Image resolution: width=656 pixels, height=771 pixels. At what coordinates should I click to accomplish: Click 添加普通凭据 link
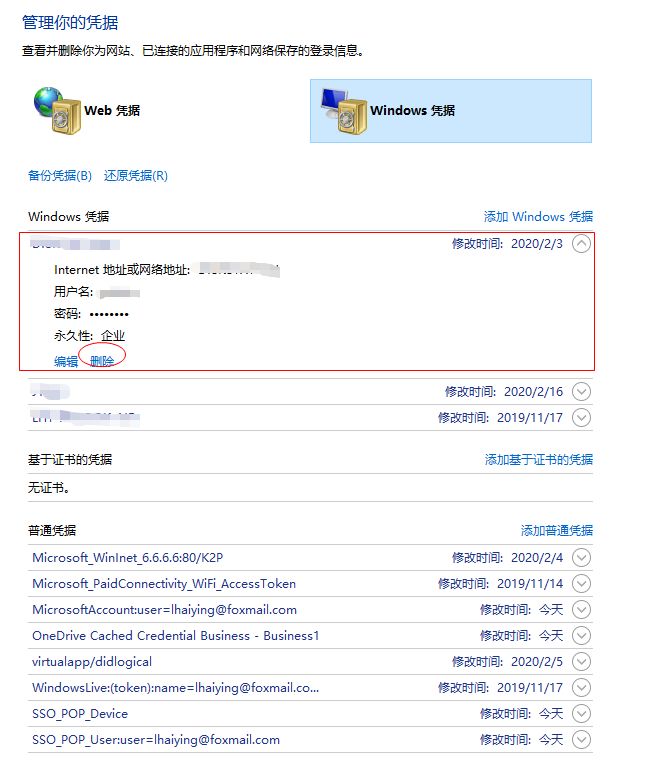coord(556,531)
